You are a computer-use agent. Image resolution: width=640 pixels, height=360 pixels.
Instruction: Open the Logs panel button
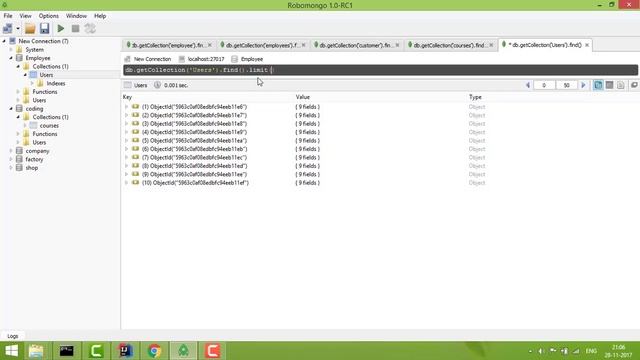[x=13, y=336]
